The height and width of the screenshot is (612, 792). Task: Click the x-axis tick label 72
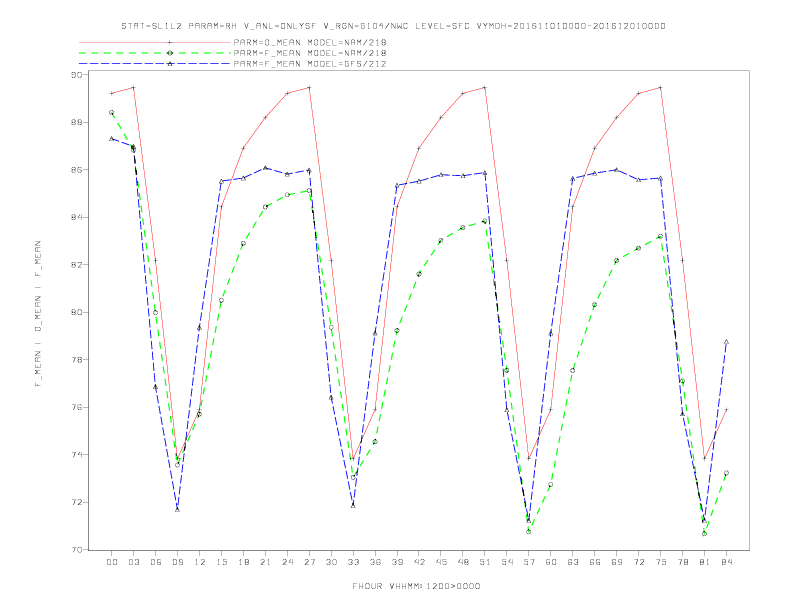pyautogui.click(x=639, y=562)
